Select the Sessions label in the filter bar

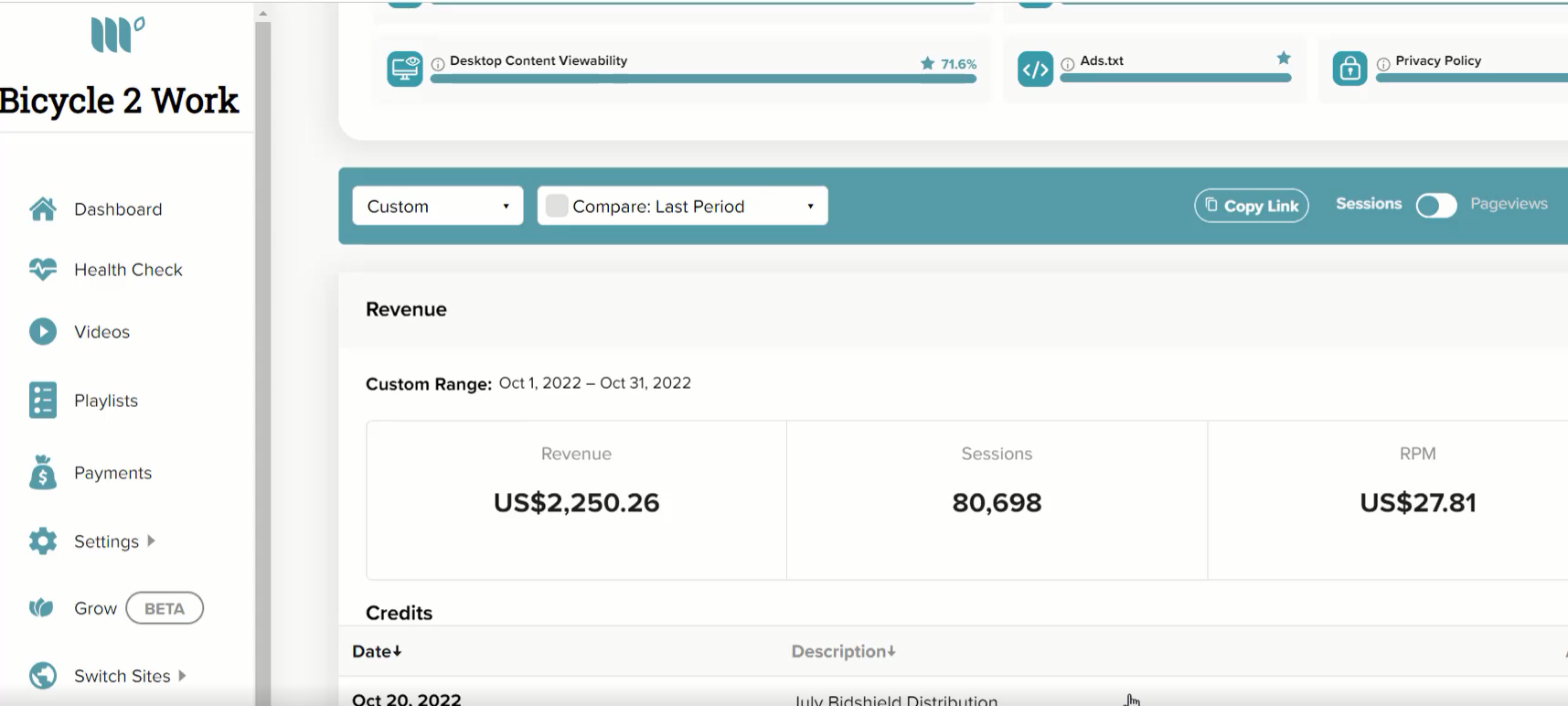click(x=1369, y=204)
